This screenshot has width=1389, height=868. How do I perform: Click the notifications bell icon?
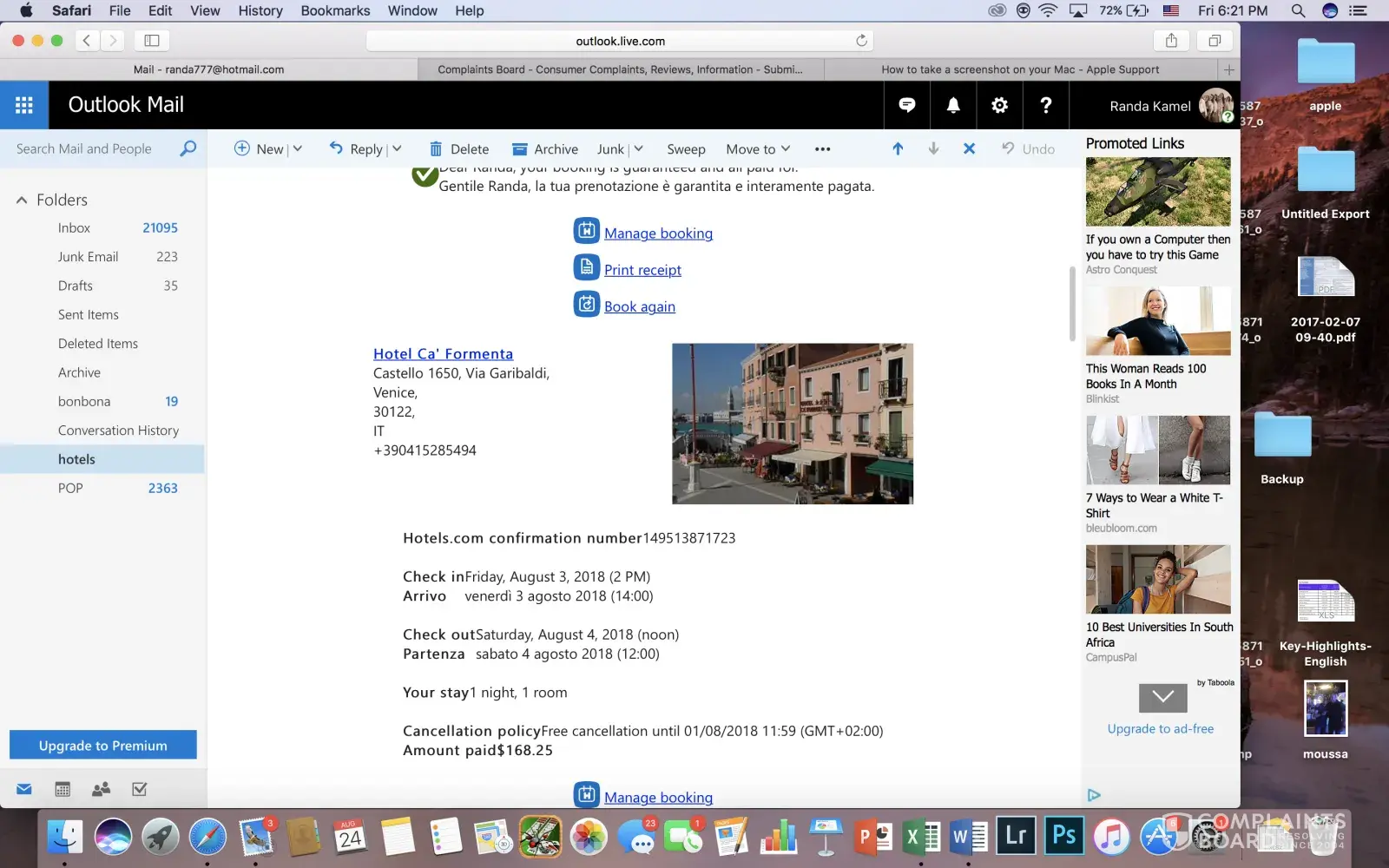tap(953, 105)
